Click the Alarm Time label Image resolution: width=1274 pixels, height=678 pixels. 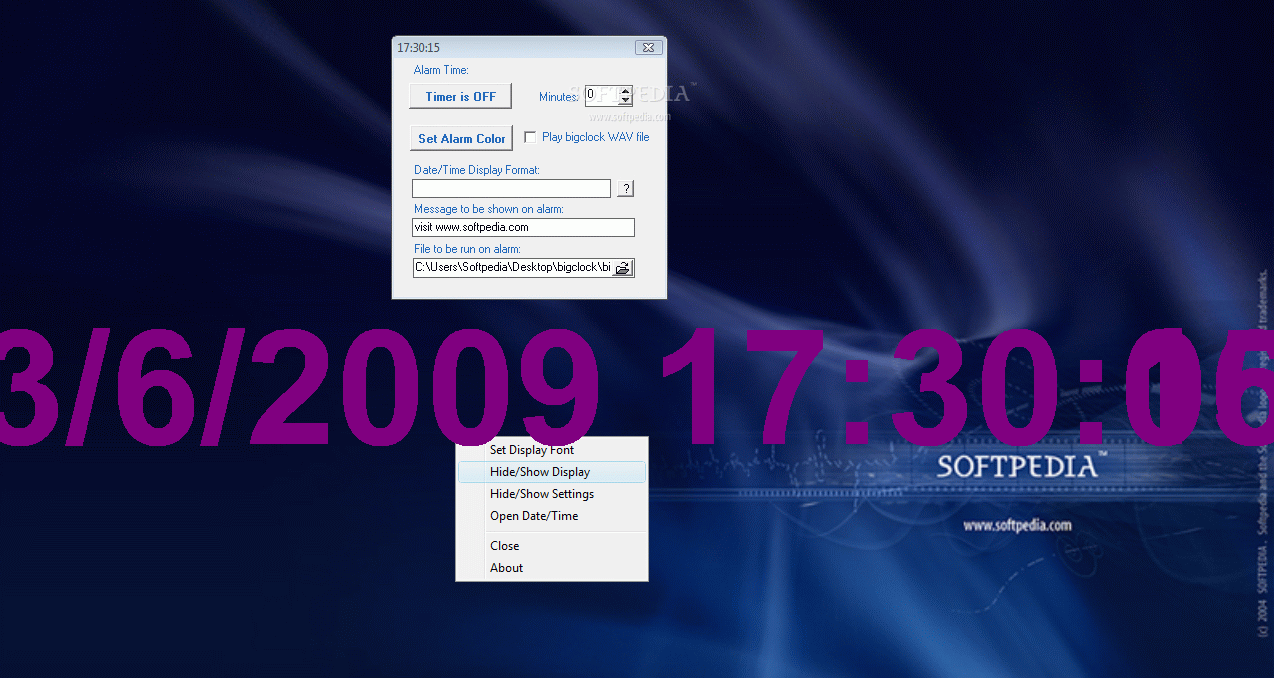pyautogui.click(x=441, y=70)
